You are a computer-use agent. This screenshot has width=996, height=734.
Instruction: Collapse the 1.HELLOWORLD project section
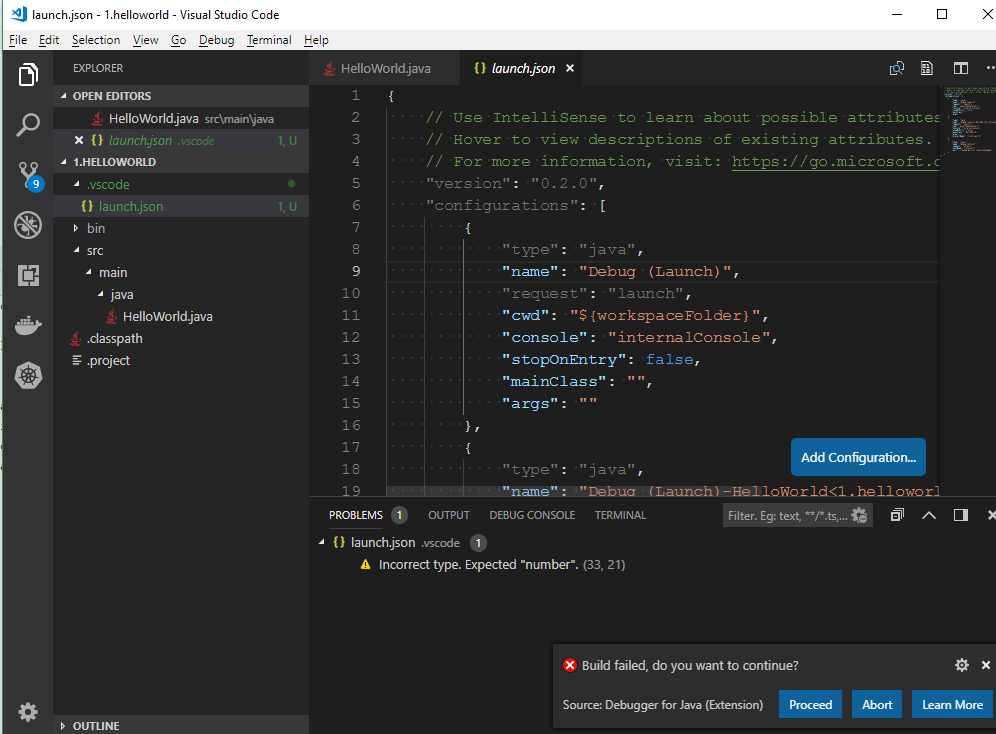[x=64, y=162]
